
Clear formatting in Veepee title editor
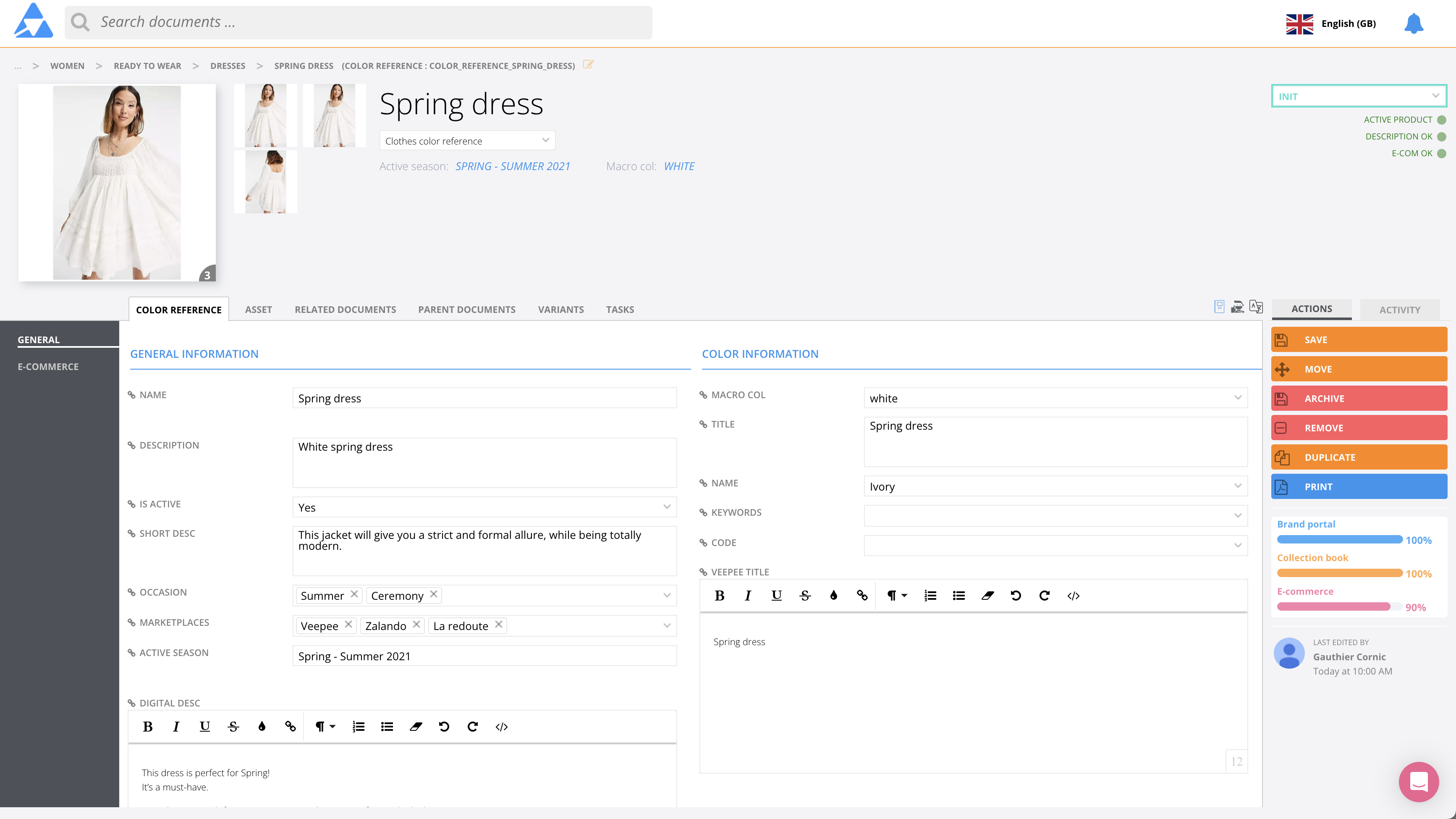click(x=987, y=596)
